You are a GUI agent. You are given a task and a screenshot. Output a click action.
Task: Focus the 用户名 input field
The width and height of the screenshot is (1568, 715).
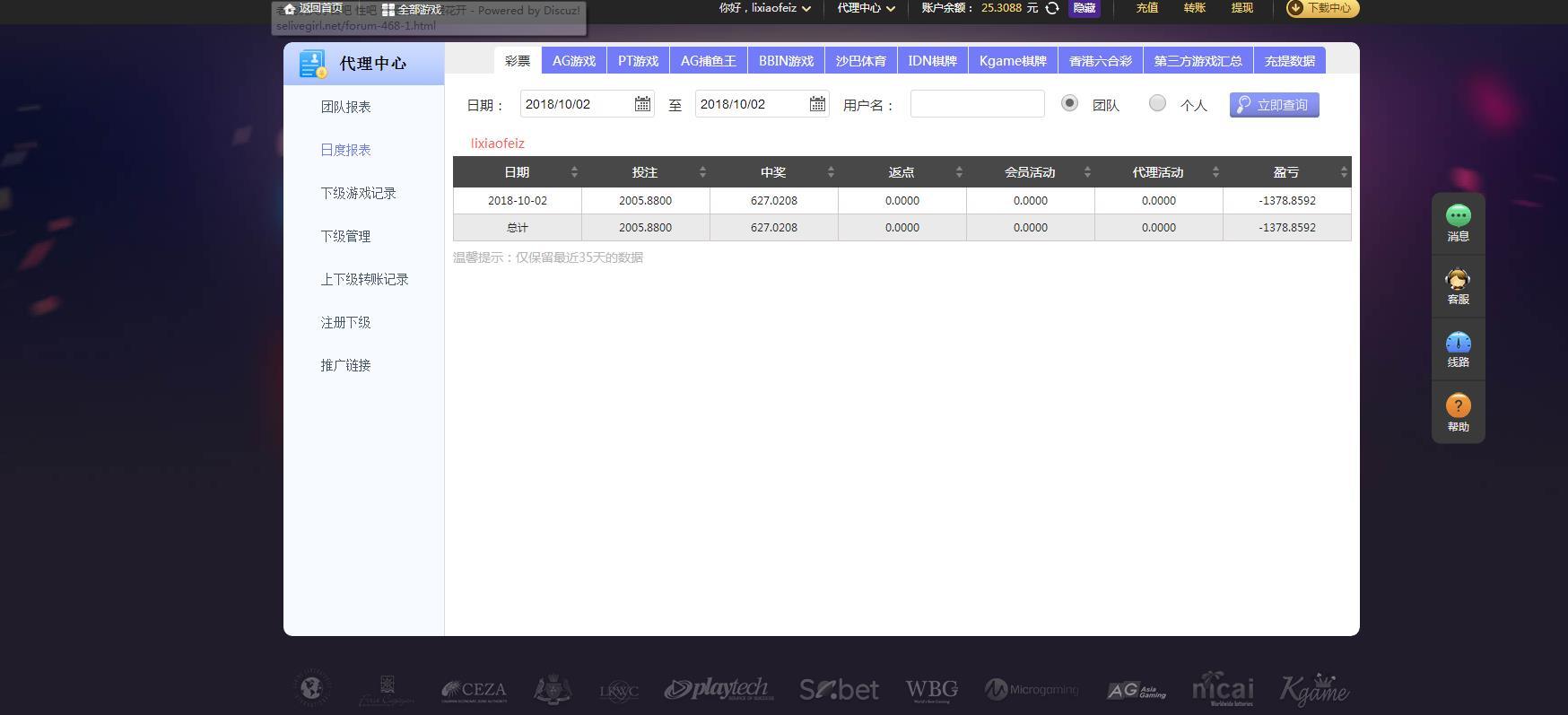click(x=978, y=104)
